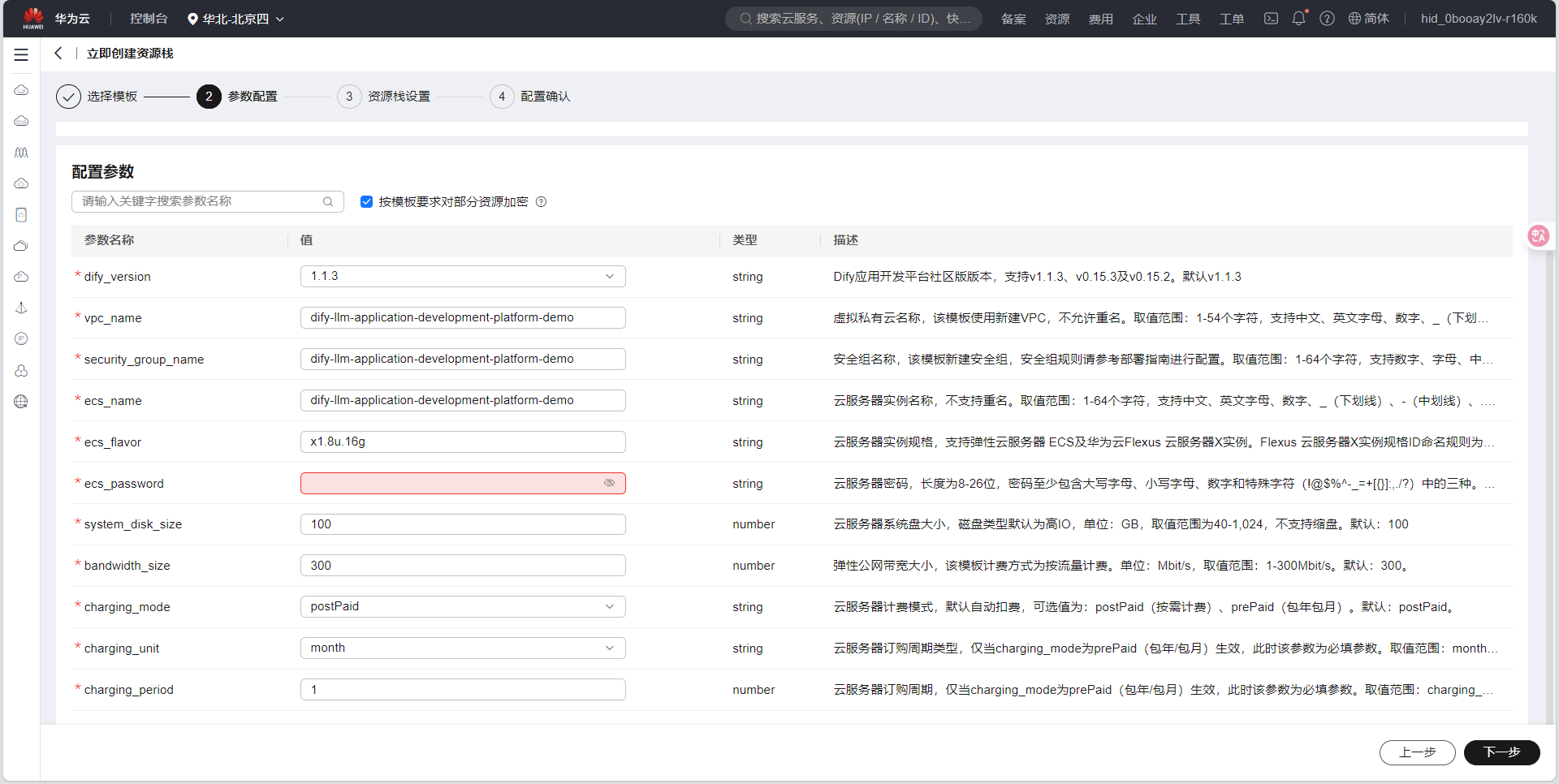The image size is (1559, 784).
Task: Expand the 华北-北京四 region selector
Action: (235, 19)
